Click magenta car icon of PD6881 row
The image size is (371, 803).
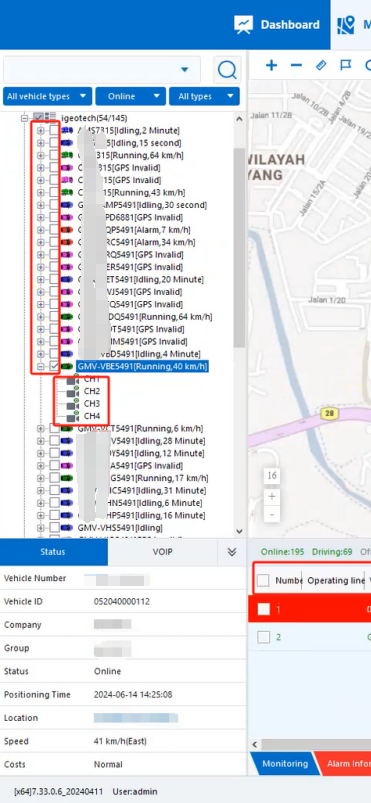(x=67, y=218)
